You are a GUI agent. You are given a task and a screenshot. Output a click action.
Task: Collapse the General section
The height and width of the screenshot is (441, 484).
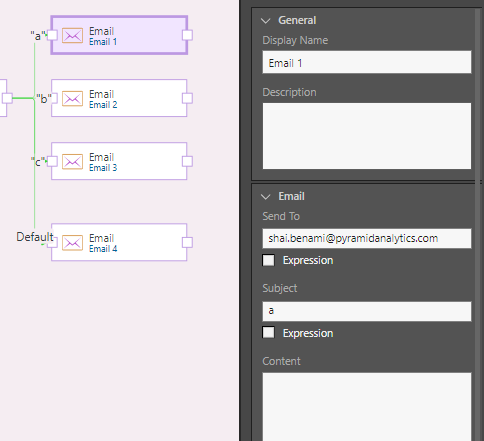266,21
